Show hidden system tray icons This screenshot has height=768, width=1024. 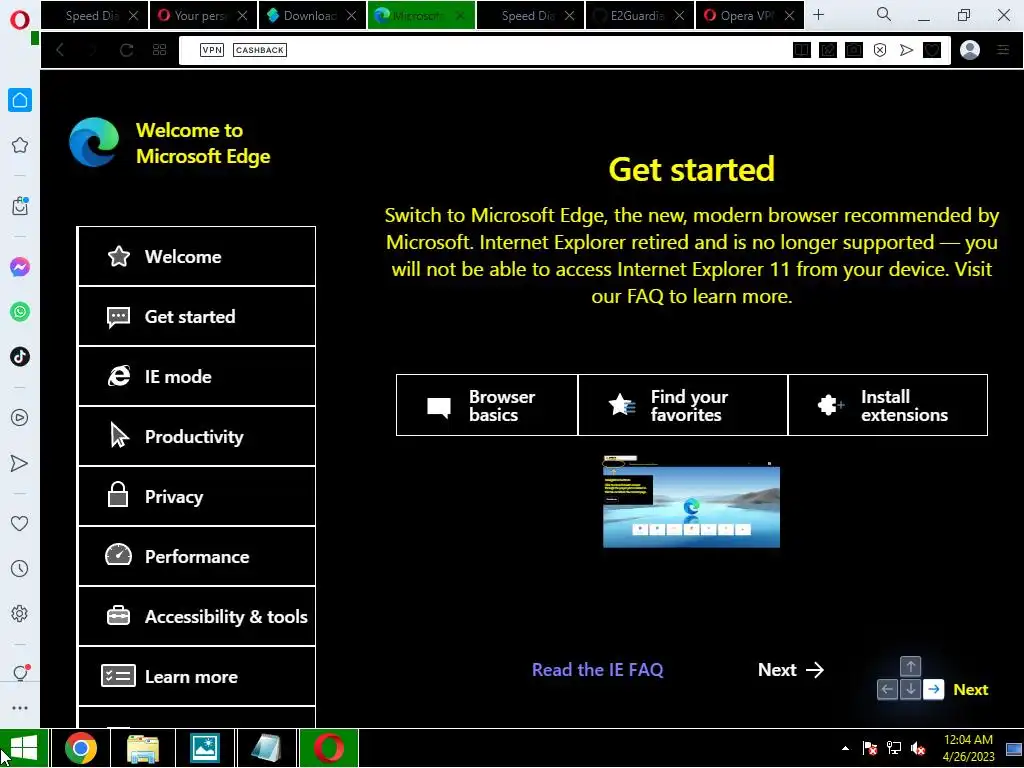point(846,749)
